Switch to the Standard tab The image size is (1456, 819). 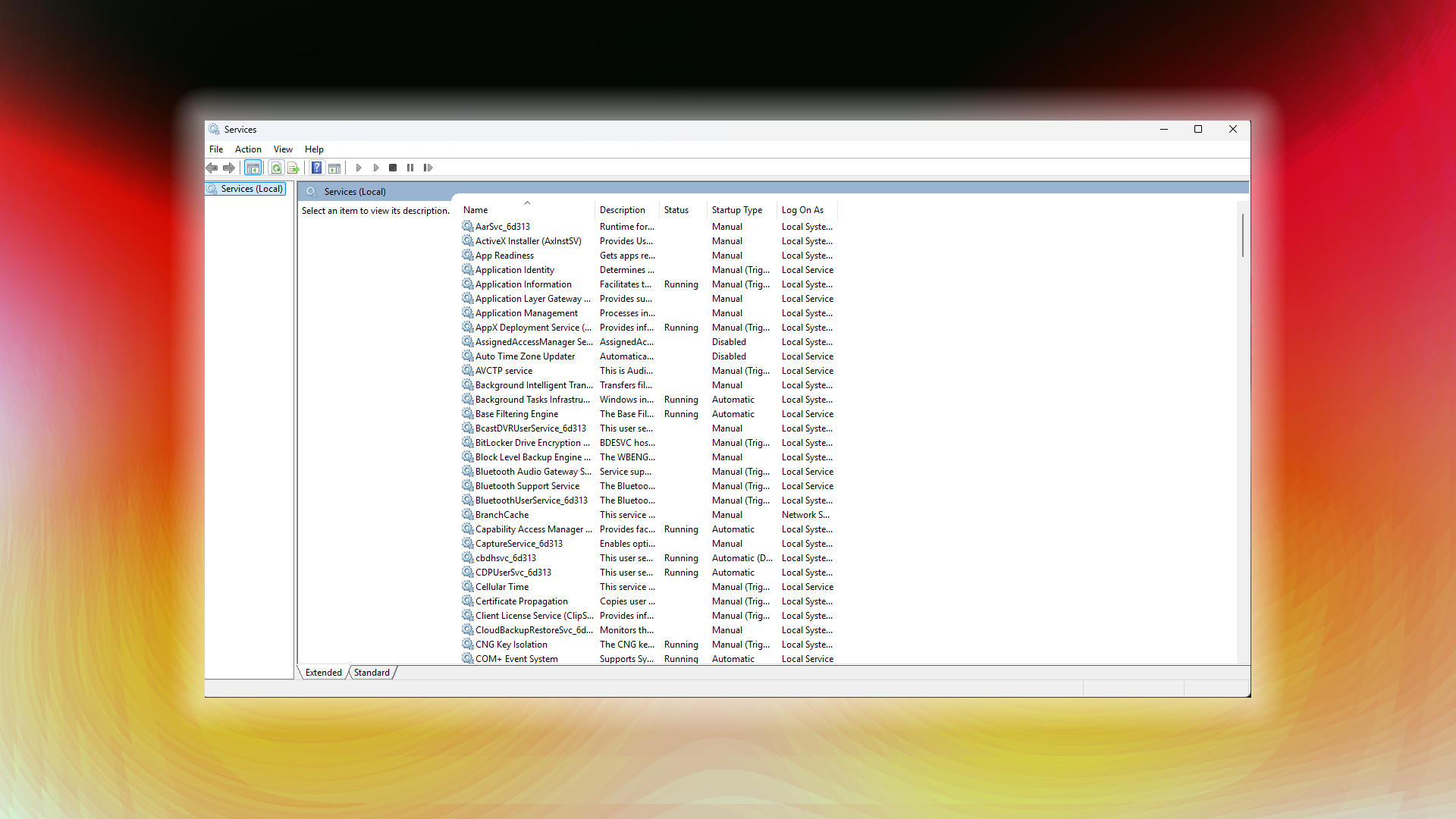[372, 673]
